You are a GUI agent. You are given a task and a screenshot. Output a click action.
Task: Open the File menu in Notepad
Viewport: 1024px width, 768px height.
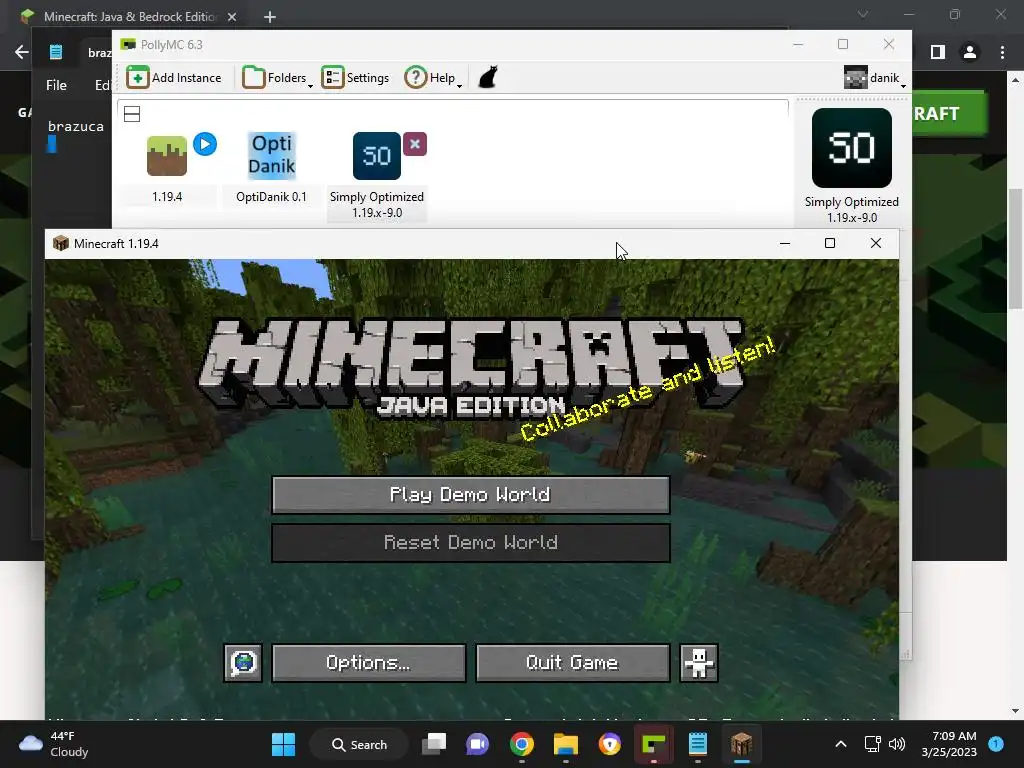[x=56, y=86]
